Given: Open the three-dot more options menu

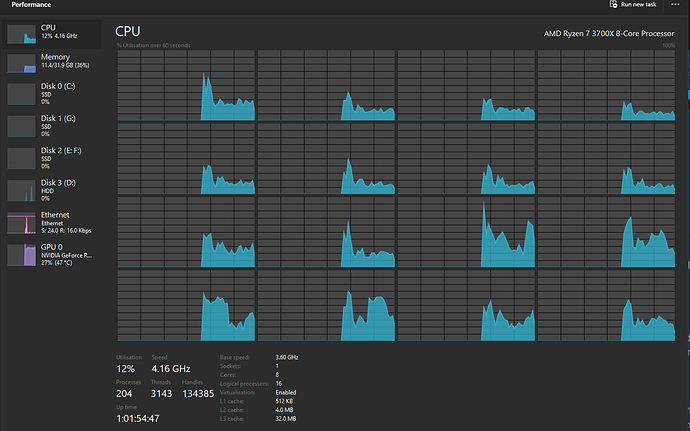Looking at the screenshot, I should (x=677, y=5).
